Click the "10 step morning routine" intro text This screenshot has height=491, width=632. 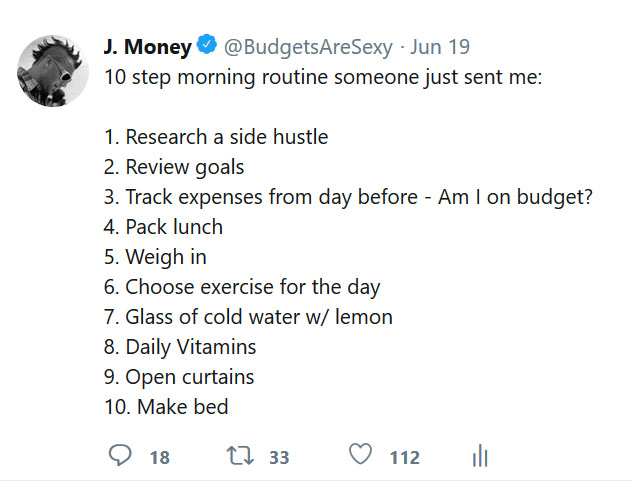323,76
